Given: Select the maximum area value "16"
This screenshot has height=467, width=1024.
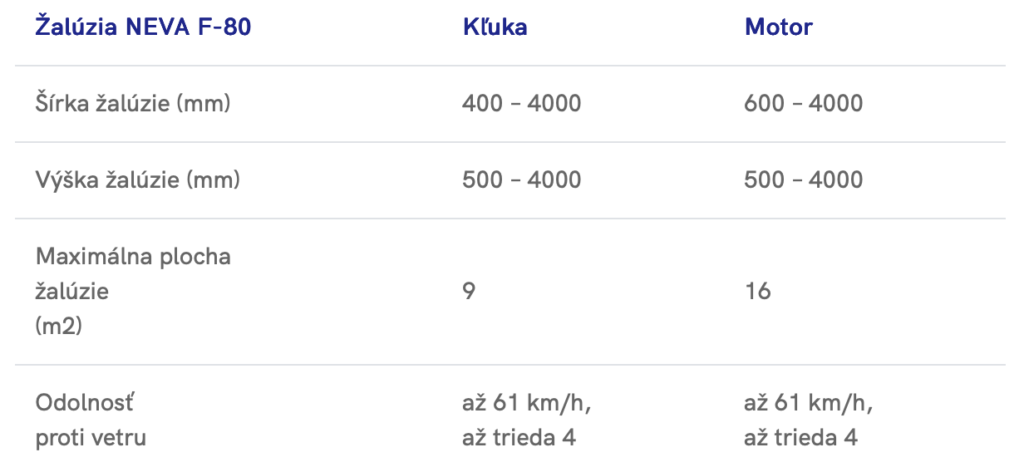Looking at the screenshot, I should 756,291.
